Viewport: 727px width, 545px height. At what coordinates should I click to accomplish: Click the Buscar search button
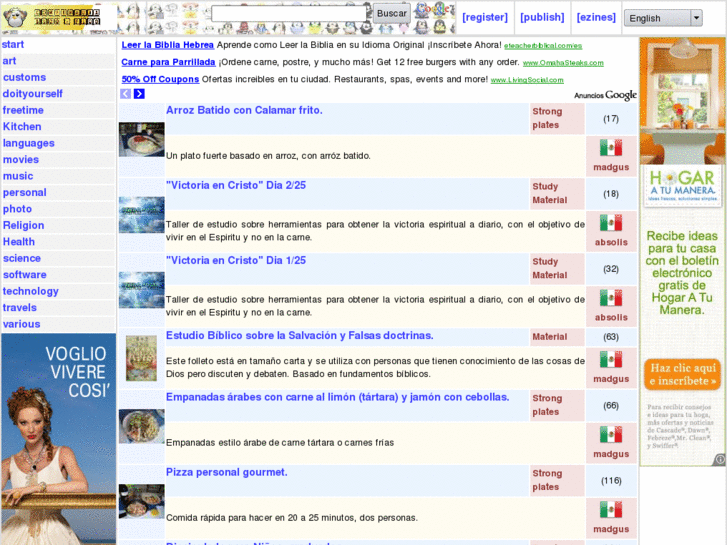pyautogui.click(x=392, y=13)
